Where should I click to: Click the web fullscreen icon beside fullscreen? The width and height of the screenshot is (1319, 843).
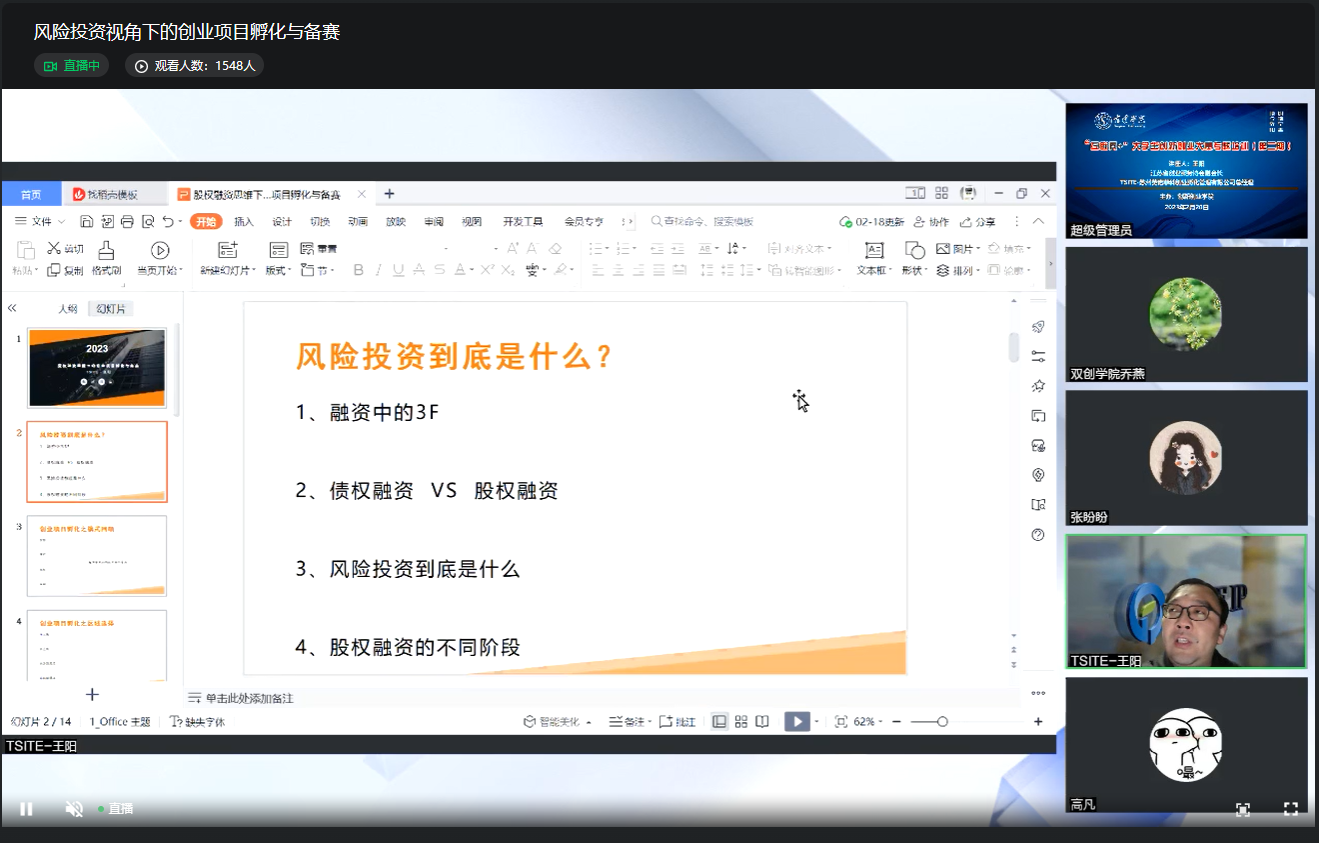click(1242, 809)
